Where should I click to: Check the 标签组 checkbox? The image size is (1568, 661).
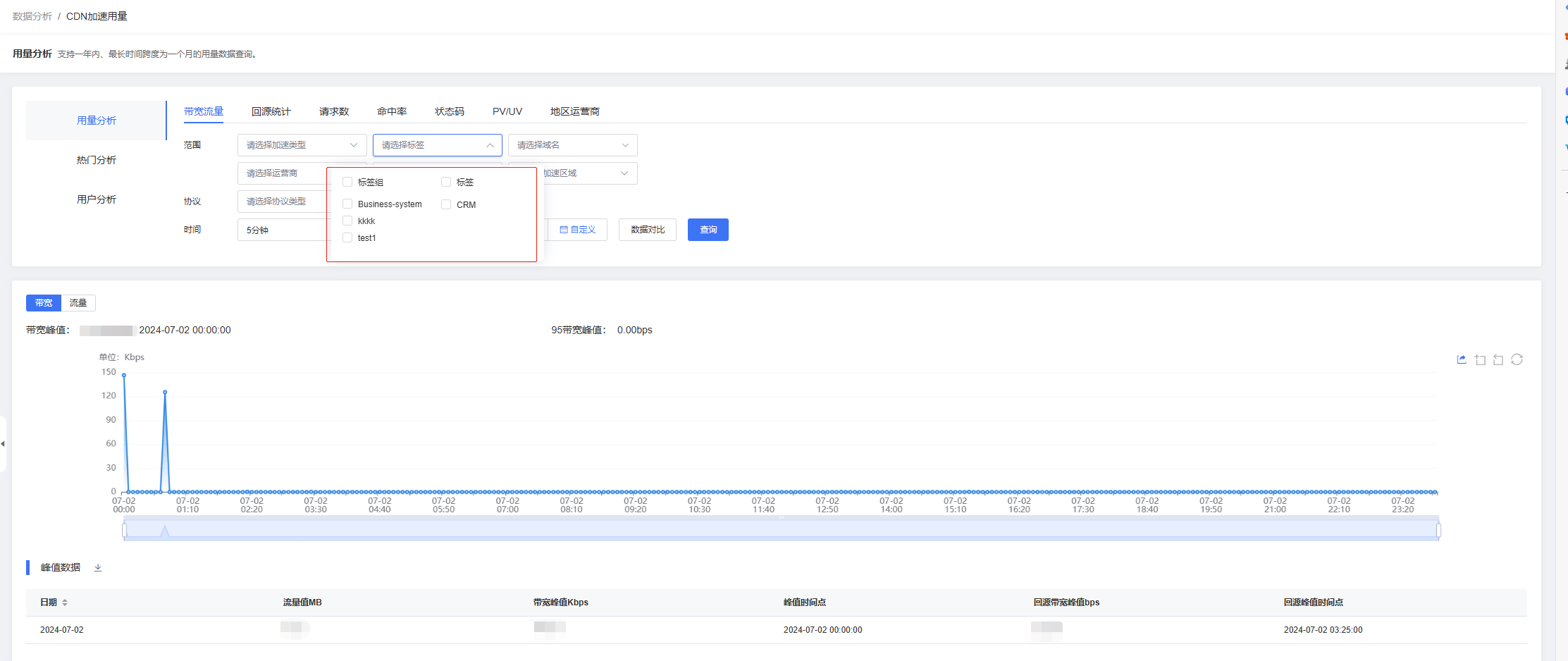347,182
